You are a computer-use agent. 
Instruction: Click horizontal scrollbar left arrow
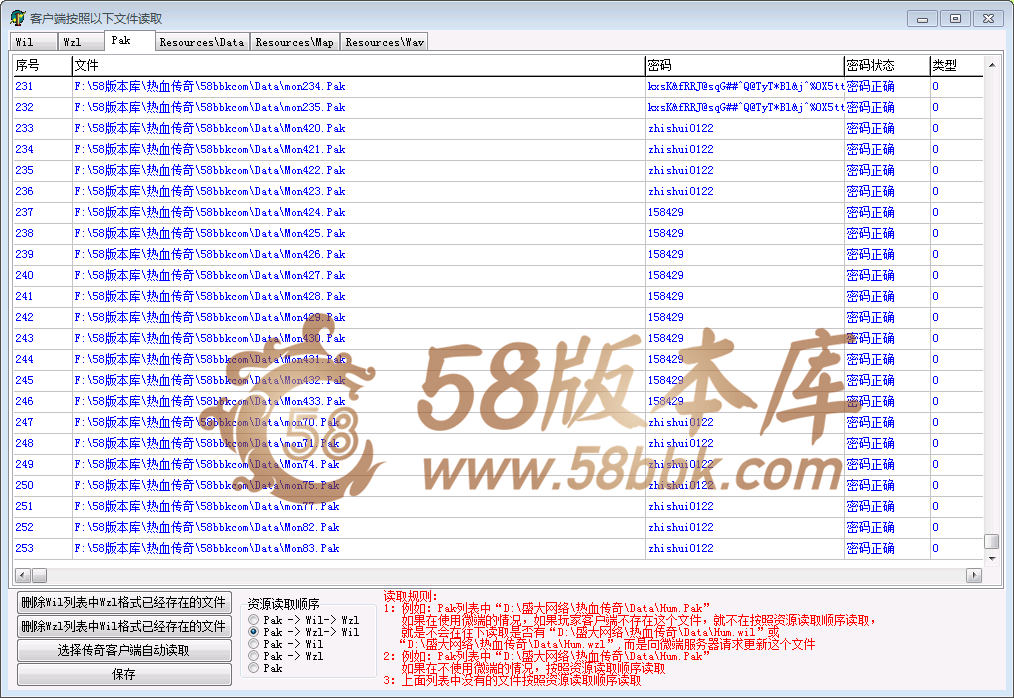pyautogui.click(x=23, y=575)
